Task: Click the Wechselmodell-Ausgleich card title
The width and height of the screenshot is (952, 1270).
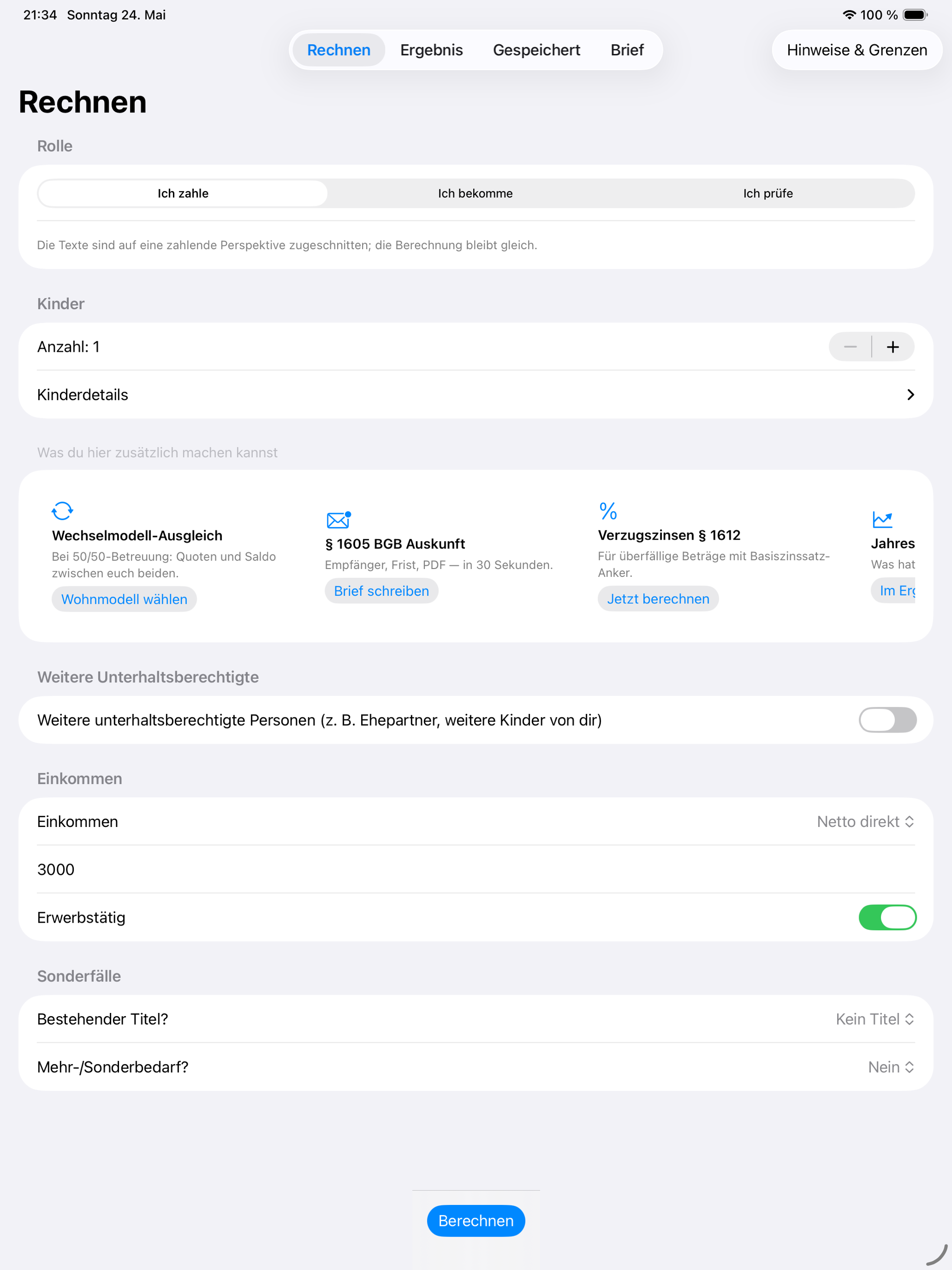Action: [137, 536]
